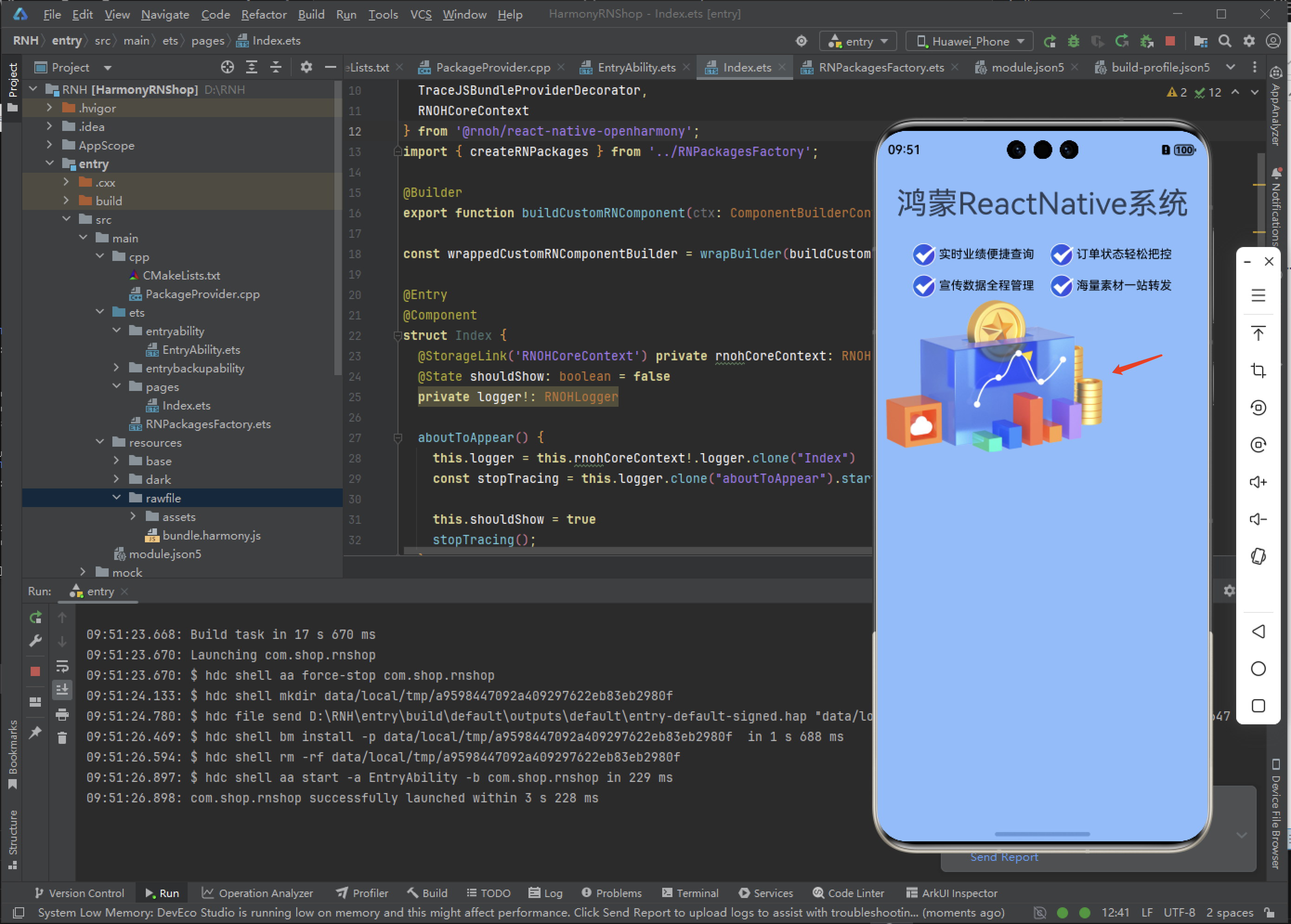Viewport: 1291px width, 924px height.
Task: Switch to the RNPackagesFactory.ets editor tab
Action: [880, 68]
